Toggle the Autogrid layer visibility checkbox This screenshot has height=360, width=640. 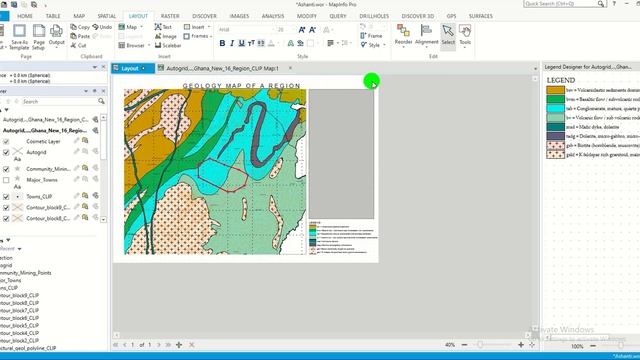pos(6,152)
